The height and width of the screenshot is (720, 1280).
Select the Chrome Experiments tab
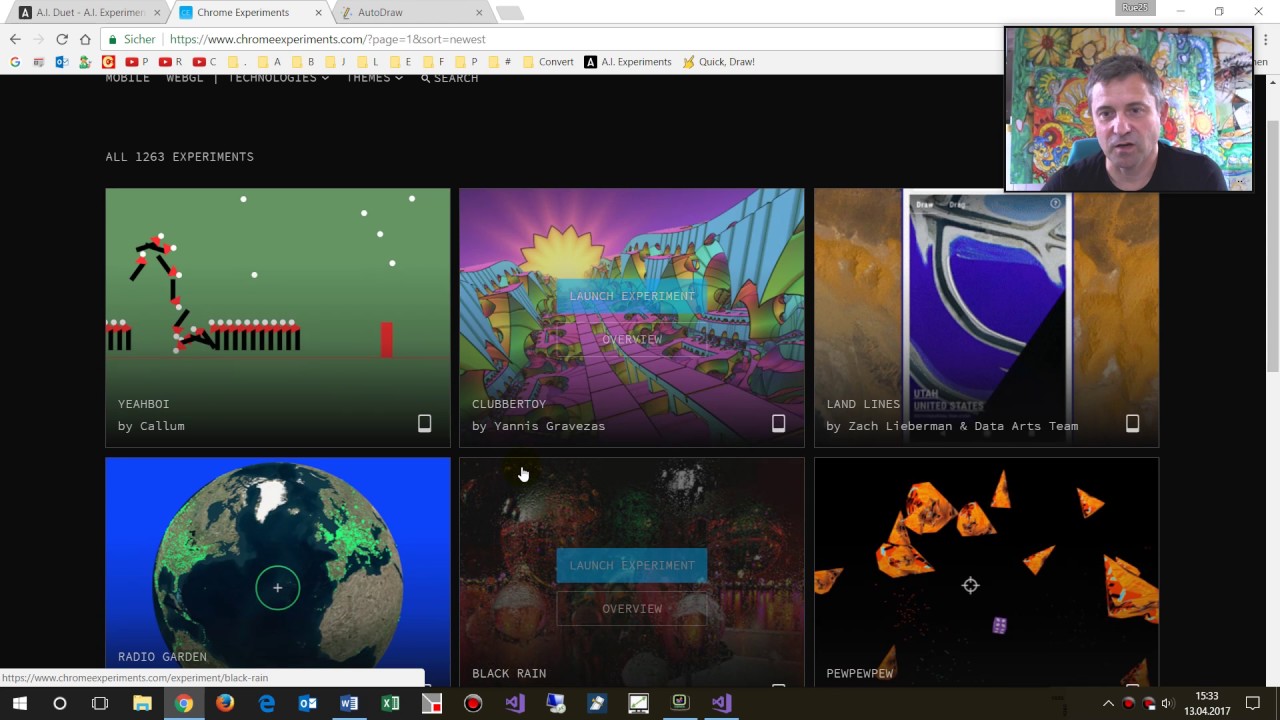250,13
